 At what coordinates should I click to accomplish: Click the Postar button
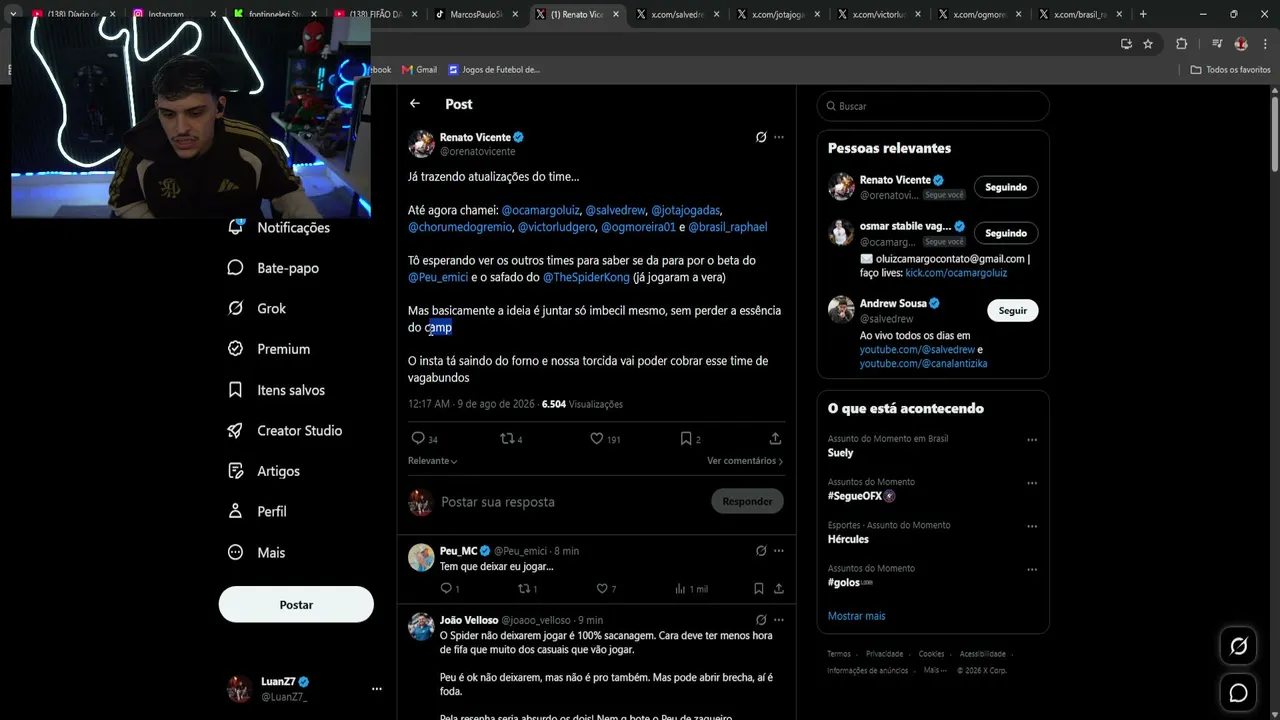[296, 604]
